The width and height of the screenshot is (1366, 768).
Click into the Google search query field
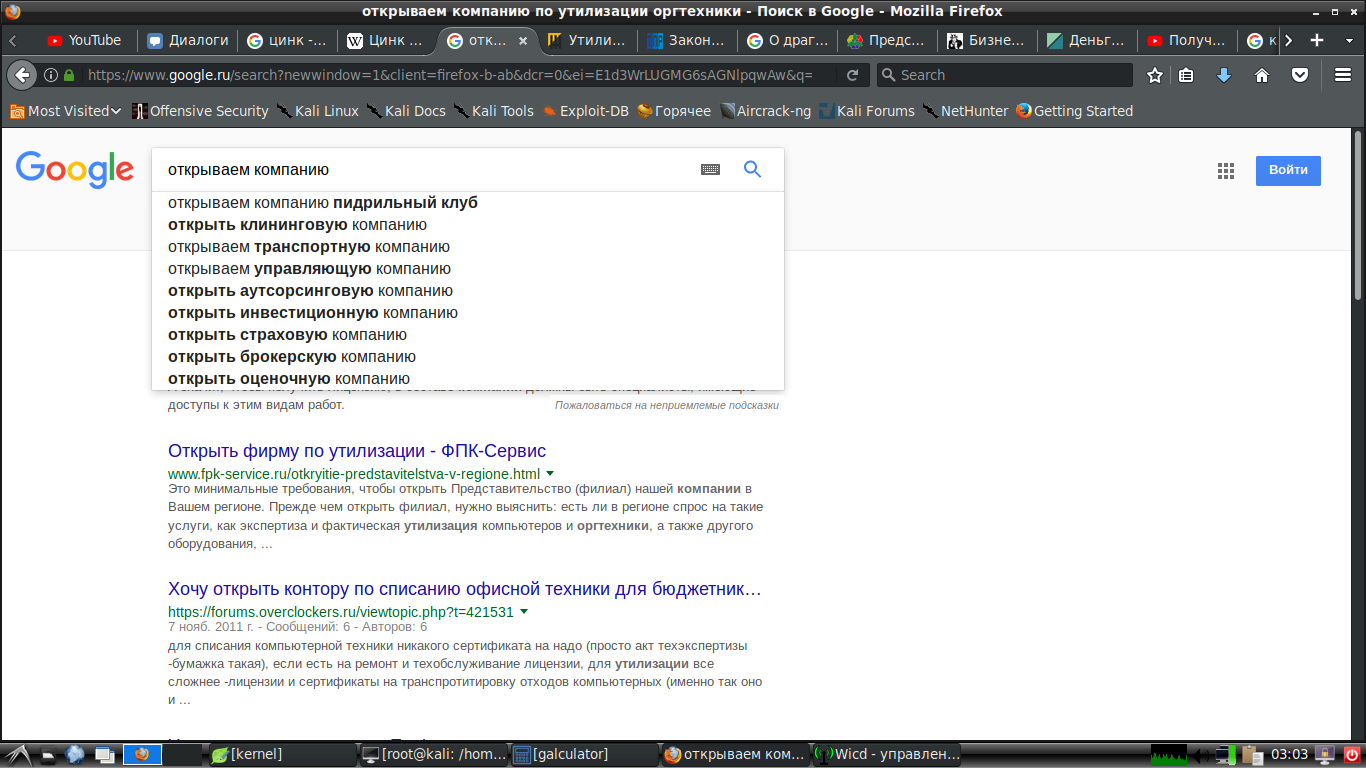(425, 170)
